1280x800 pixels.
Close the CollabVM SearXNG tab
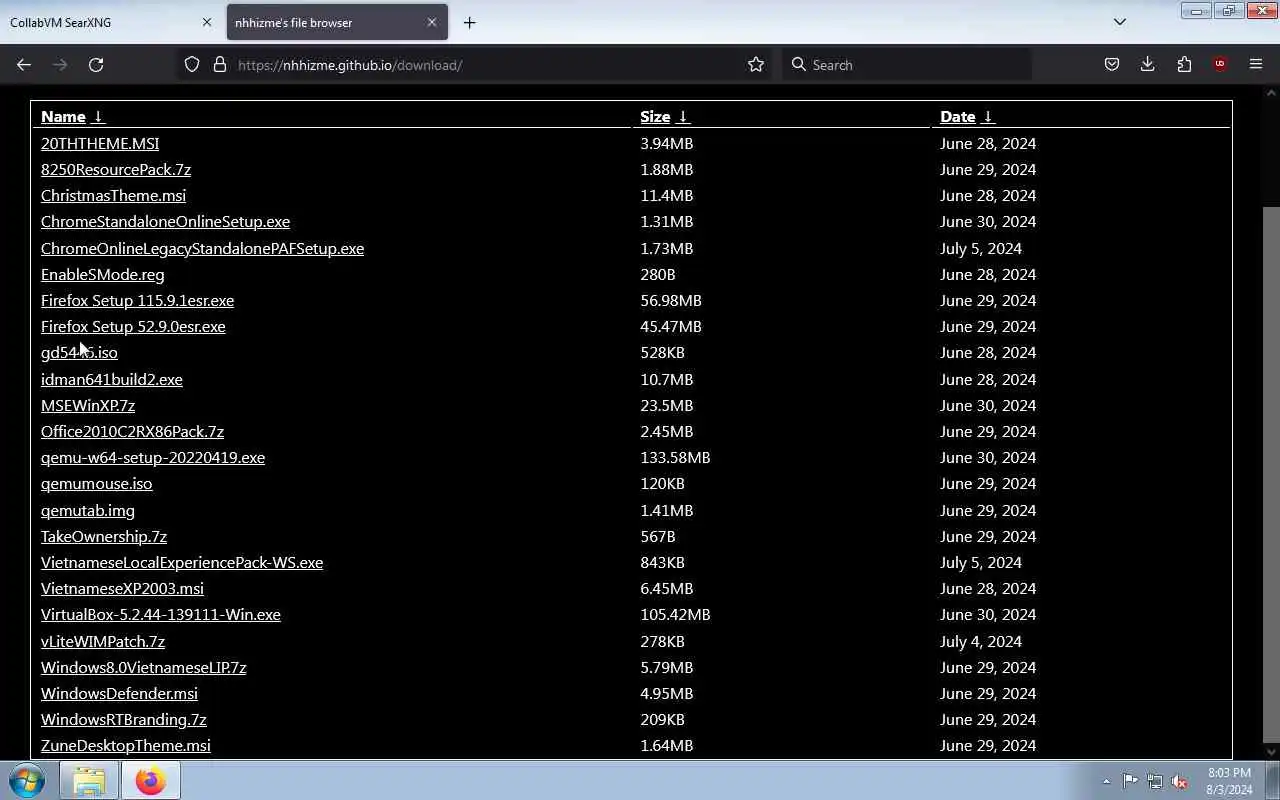coord(207,22)
